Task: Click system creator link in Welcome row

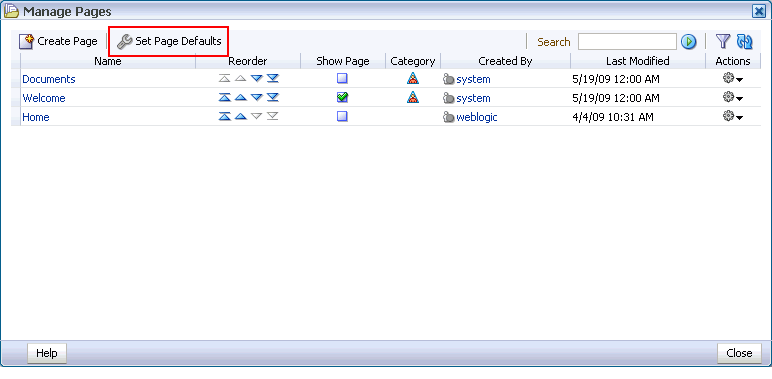Action: tap(473, 98)
